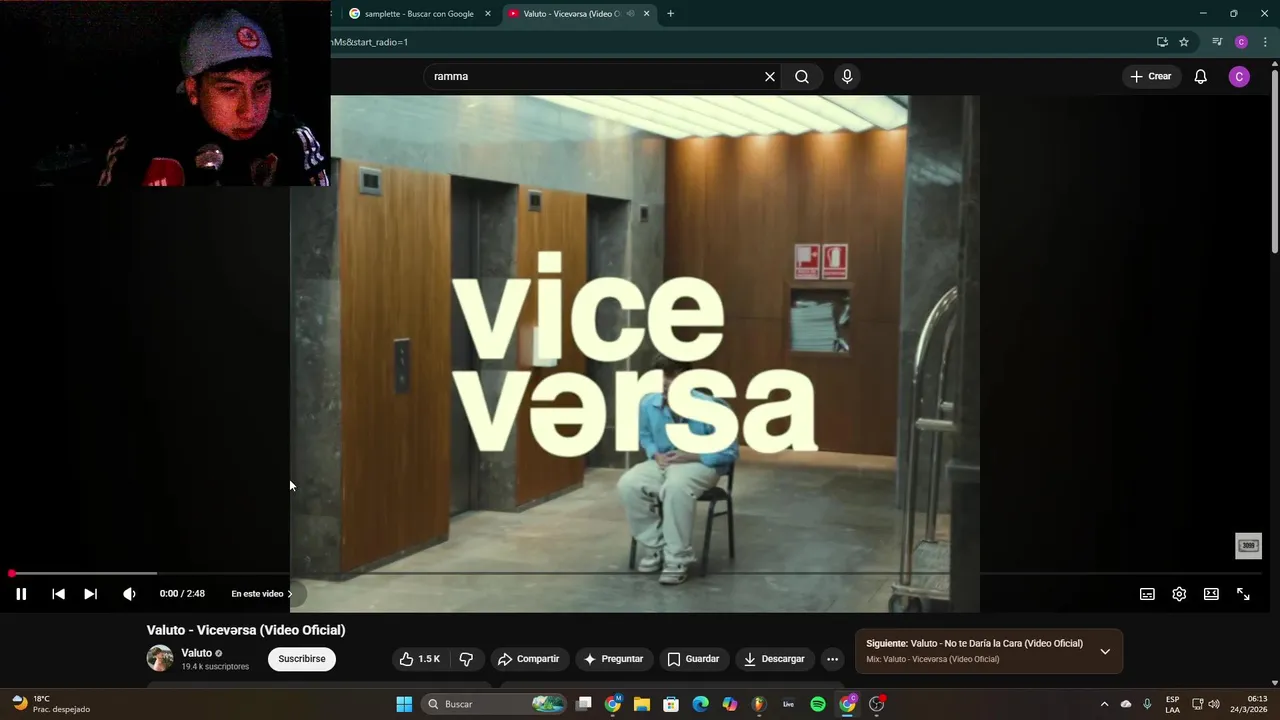Viewport: 1280px width, 720px height.
Task: Open the more actions ellipsis menu
Action: click(832, 659)
